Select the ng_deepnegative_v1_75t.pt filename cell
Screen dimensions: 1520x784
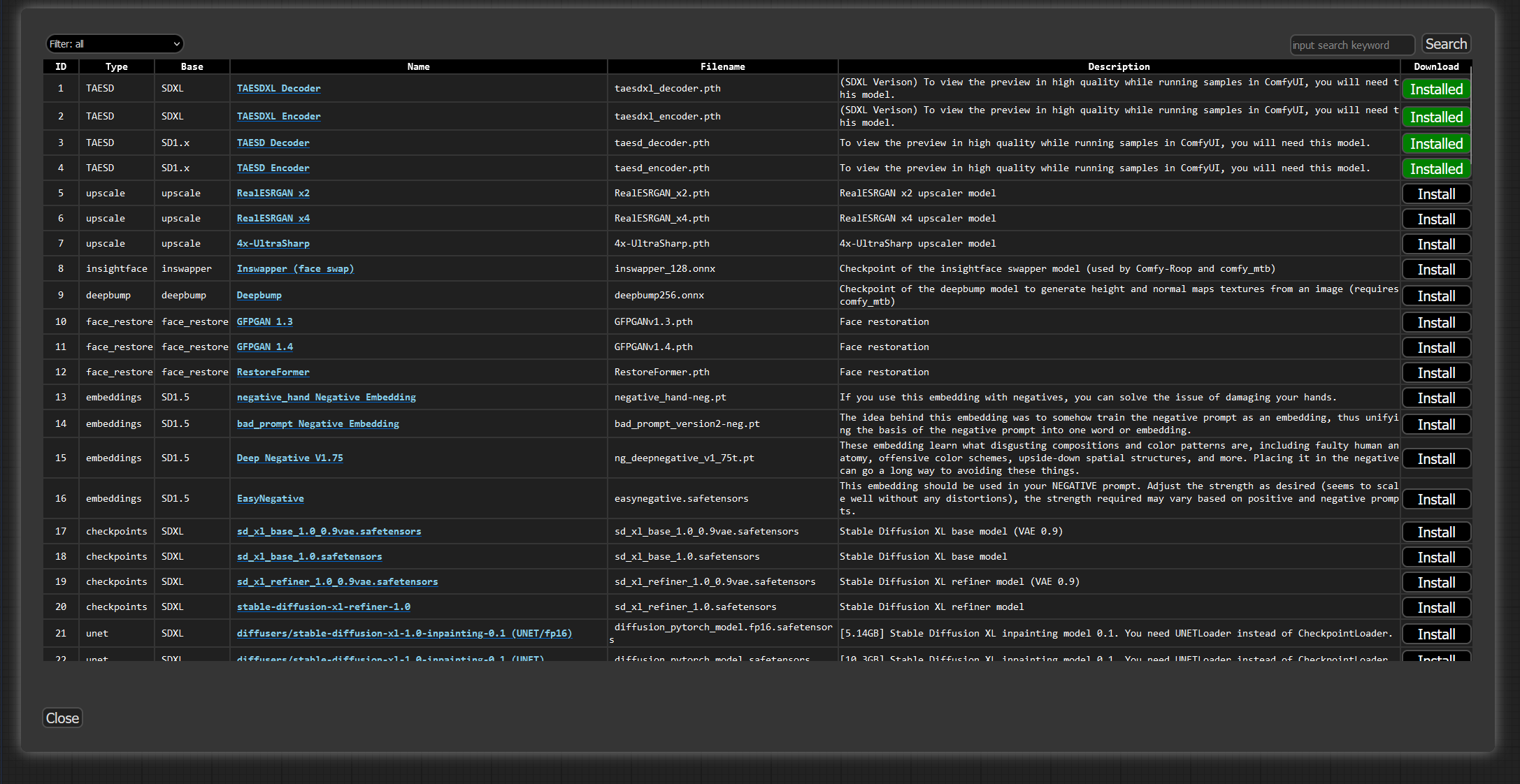[723, 458]
